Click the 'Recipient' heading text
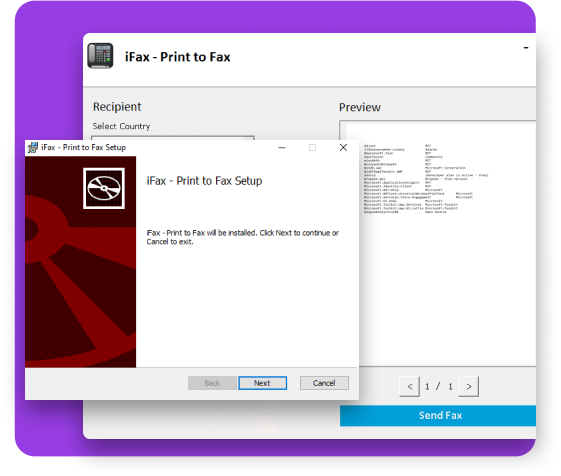Image resolution: width=561 pixels, height=476 pixels. [x=117, y=107]
